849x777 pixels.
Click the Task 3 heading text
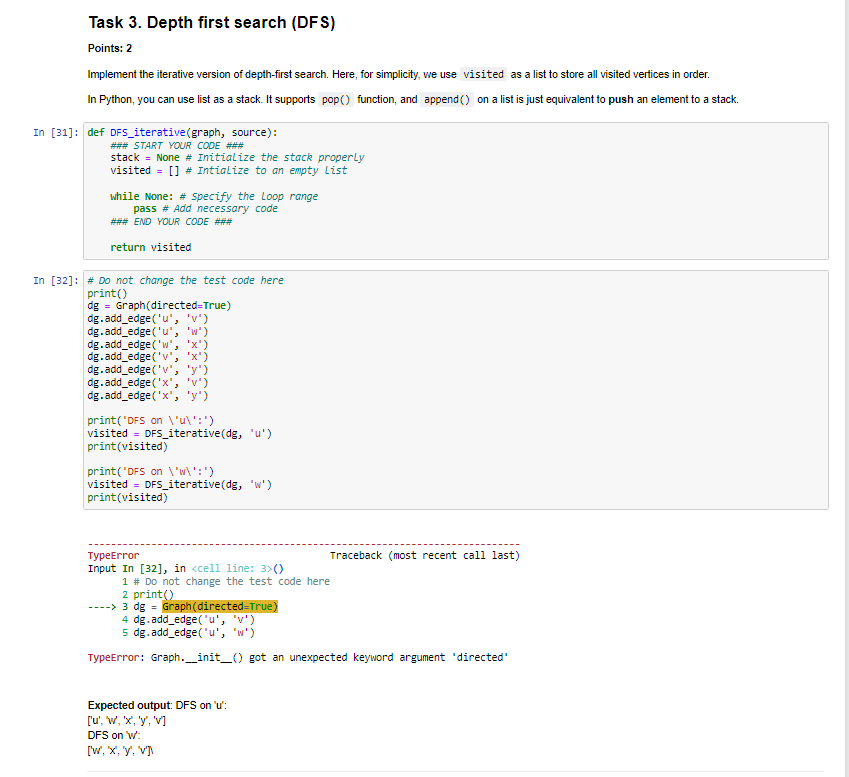(210, 21)
